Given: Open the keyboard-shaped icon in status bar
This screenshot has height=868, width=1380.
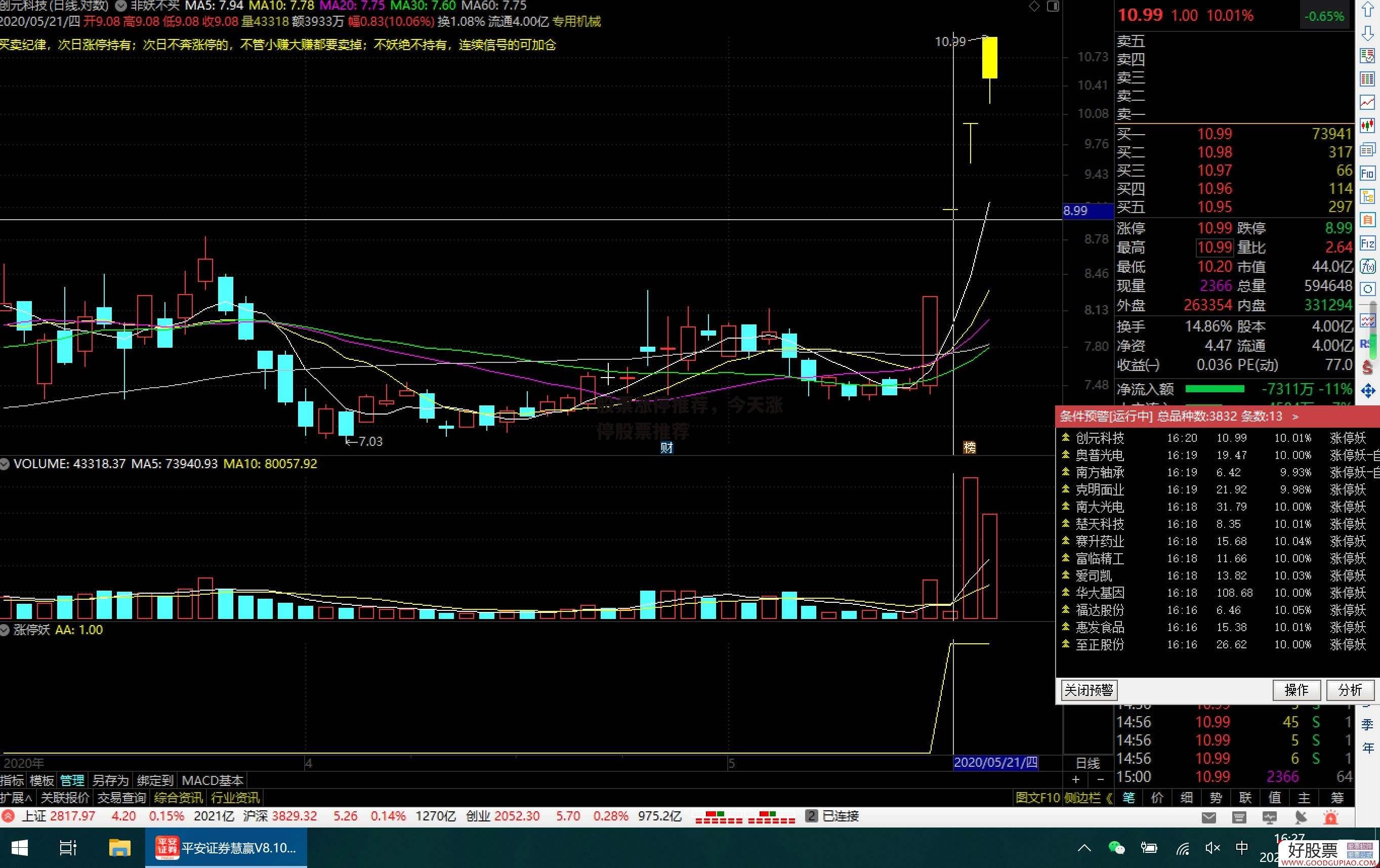Looking at the screenshot, I should (1239, 817).
